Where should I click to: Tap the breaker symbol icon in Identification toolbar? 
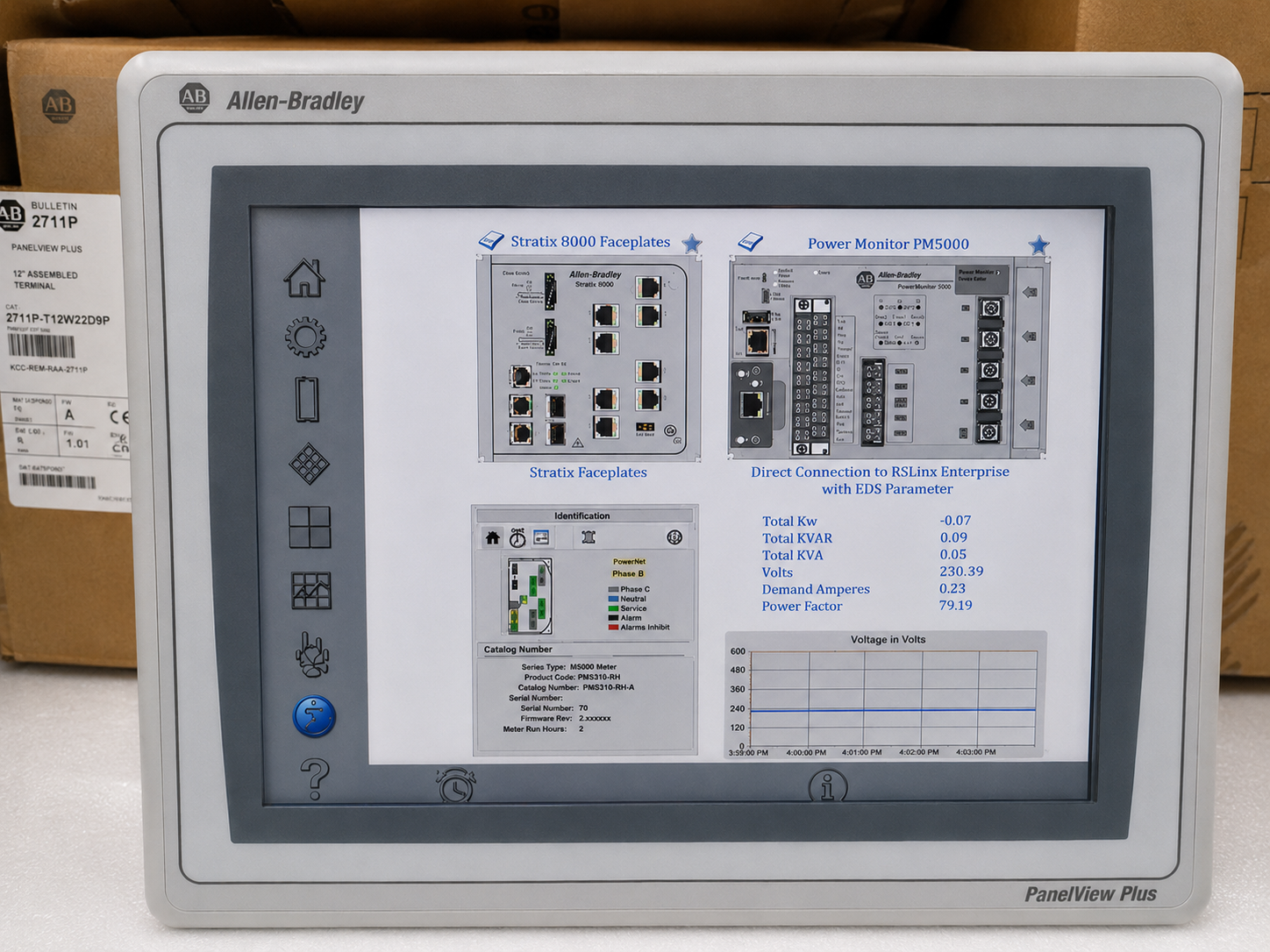coord(589,537)
